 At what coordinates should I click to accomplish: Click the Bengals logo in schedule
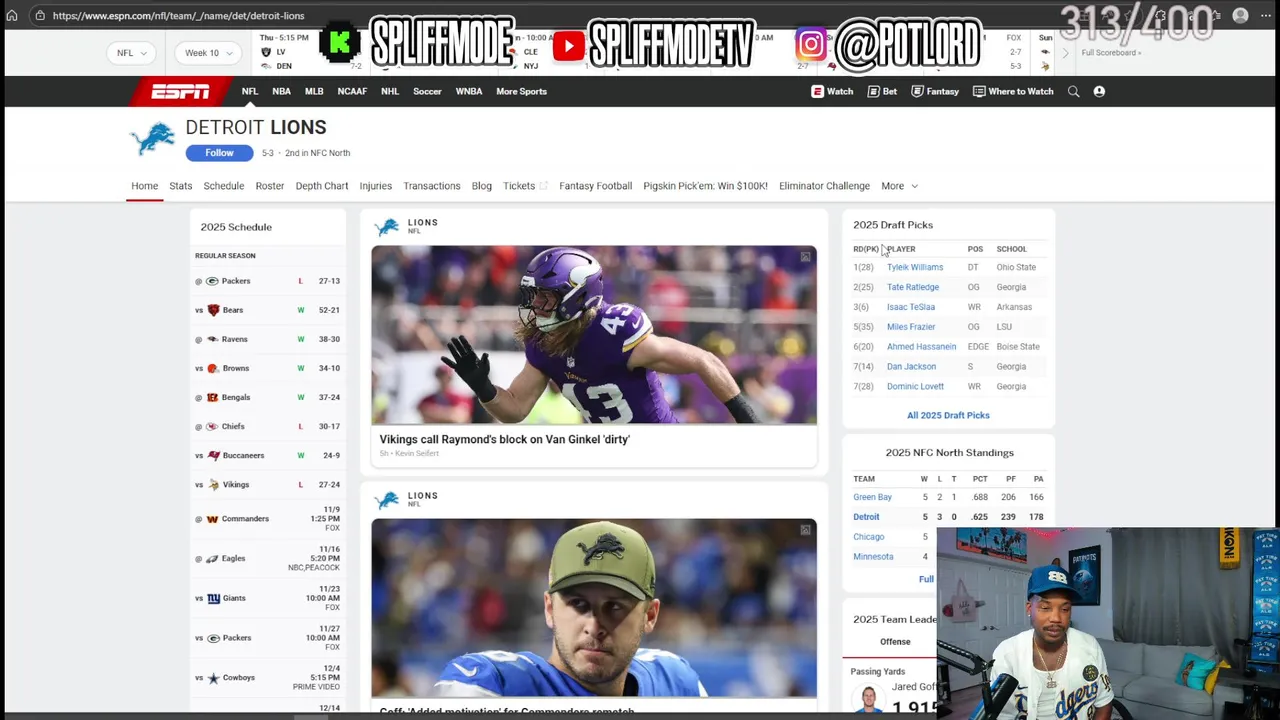point(212,397)
